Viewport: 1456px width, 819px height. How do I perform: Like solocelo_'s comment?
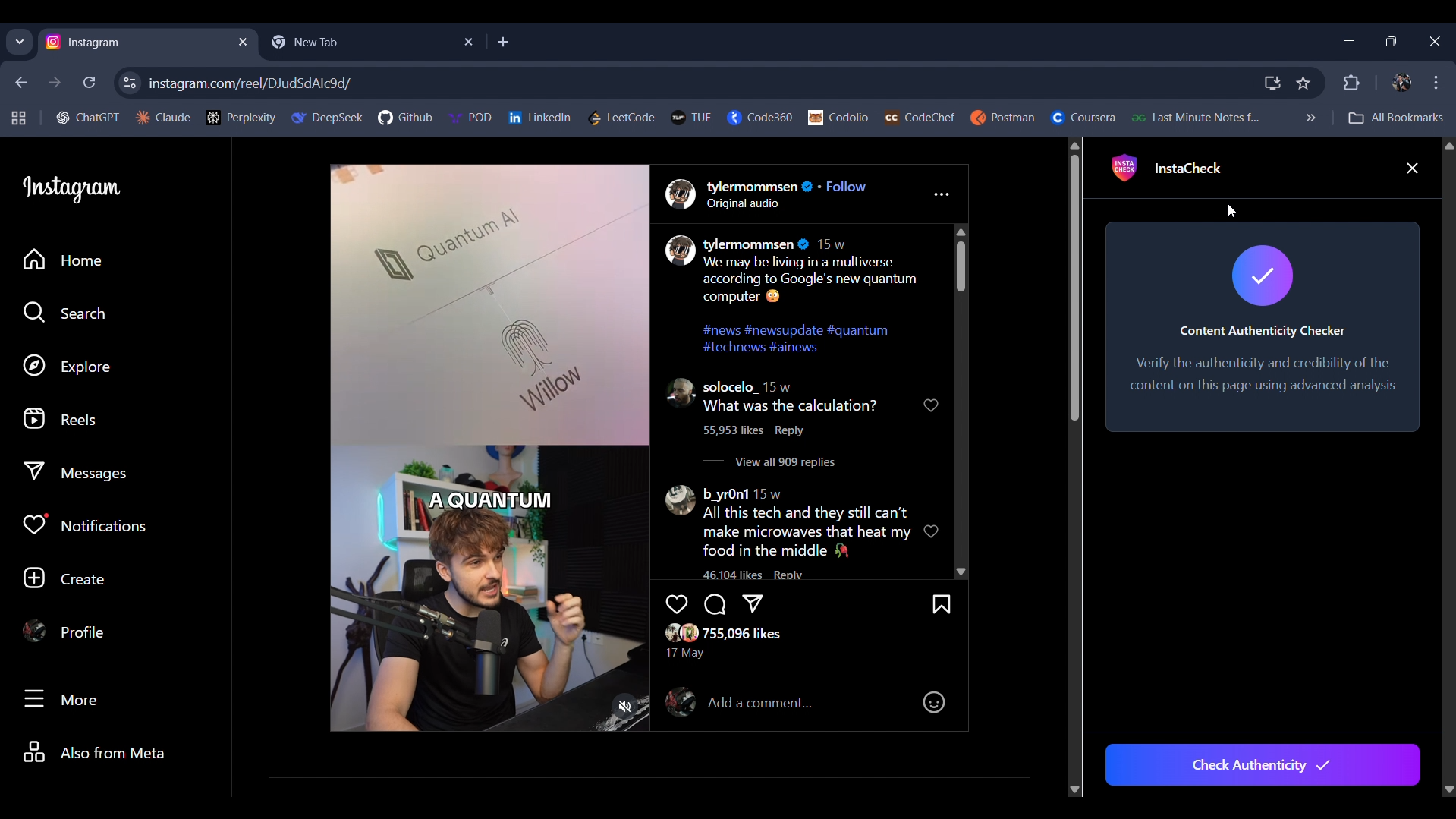(x=931, y=405)
